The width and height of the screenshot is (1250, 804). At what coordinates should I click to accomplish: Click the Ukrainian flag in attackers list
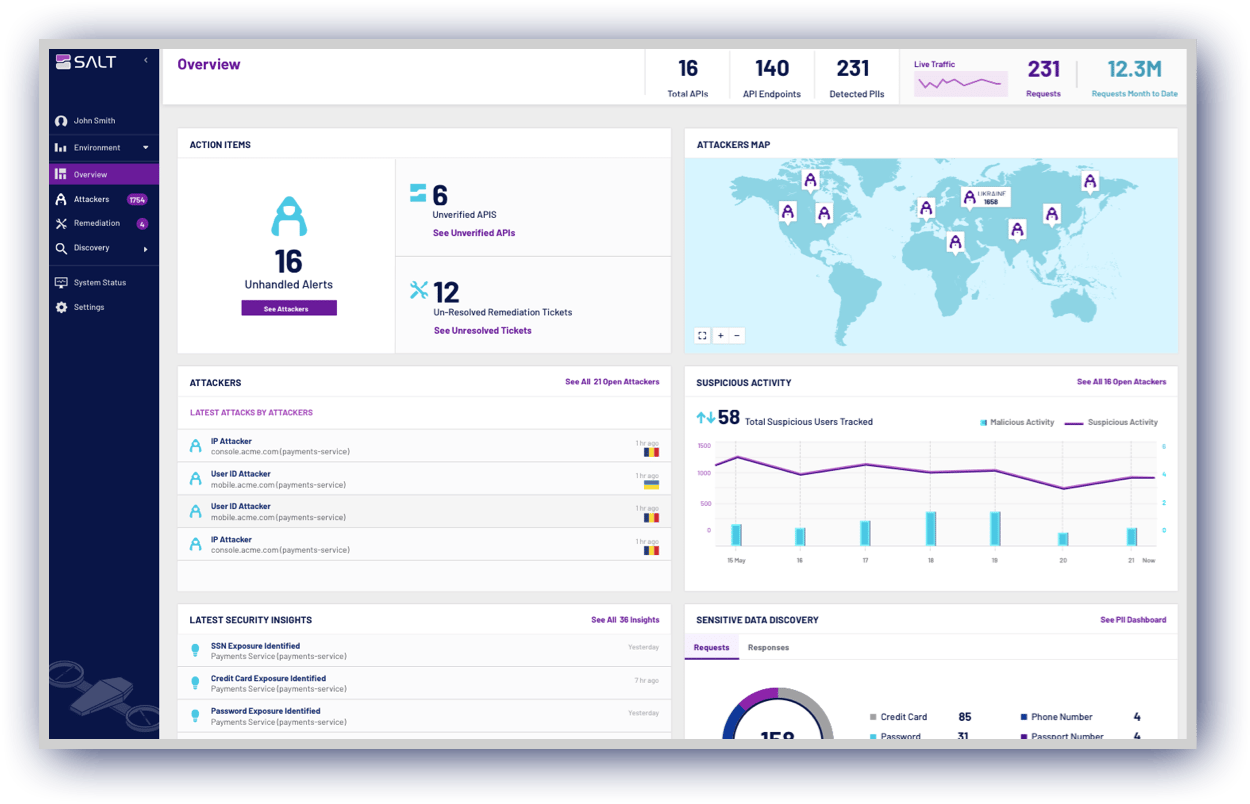tap(651, 485)
